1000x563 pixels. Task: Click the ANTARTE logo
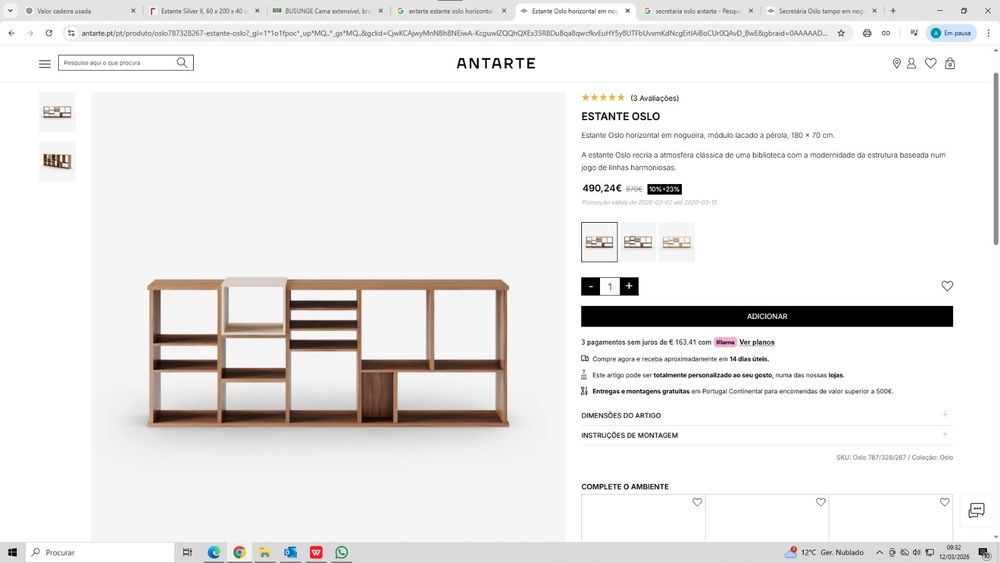click(496, 63)
